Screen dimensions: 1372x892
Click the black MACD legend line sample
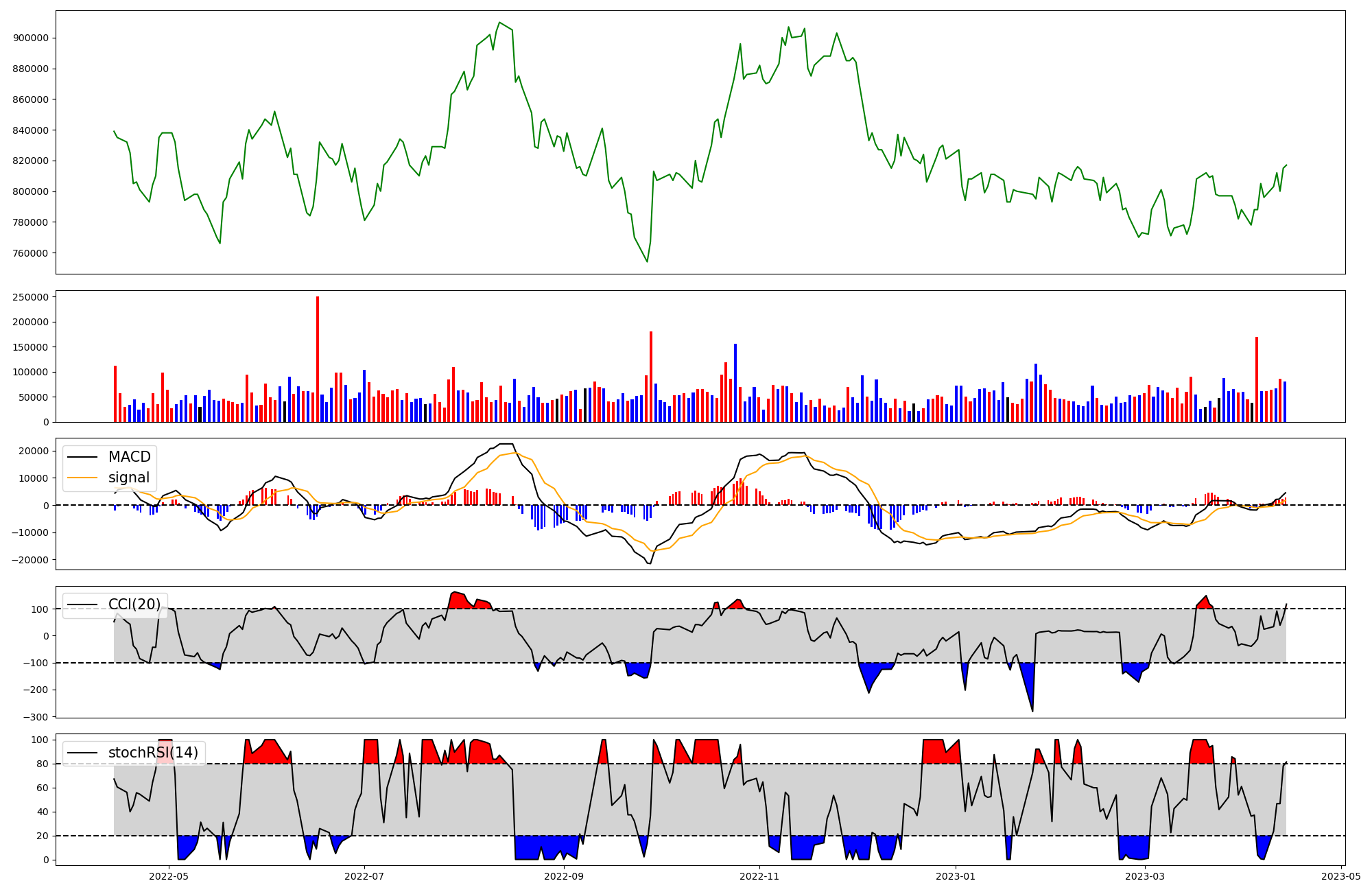[x=82, y=457]
